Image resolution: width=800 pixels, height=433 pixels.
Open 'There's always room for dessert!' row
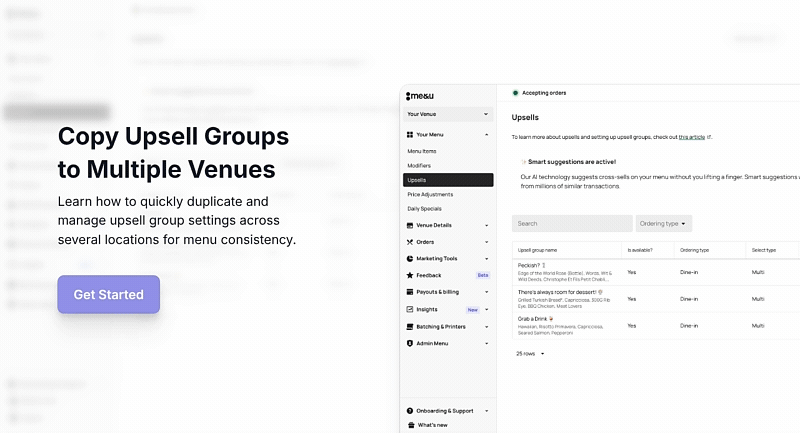click(656, 299)
